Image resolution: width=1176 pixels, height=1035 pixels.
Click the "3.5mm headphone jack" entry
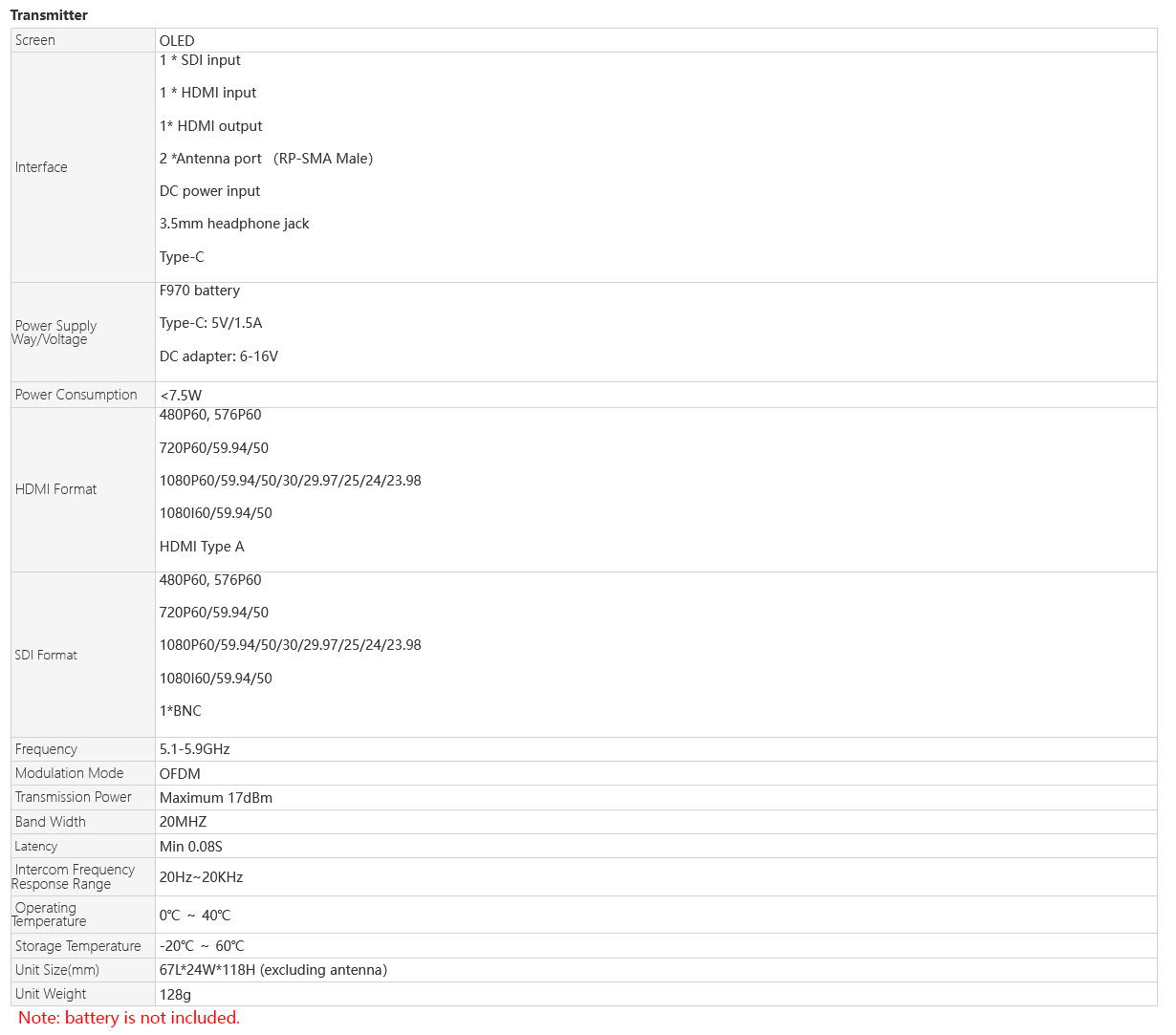coord(234,224)
